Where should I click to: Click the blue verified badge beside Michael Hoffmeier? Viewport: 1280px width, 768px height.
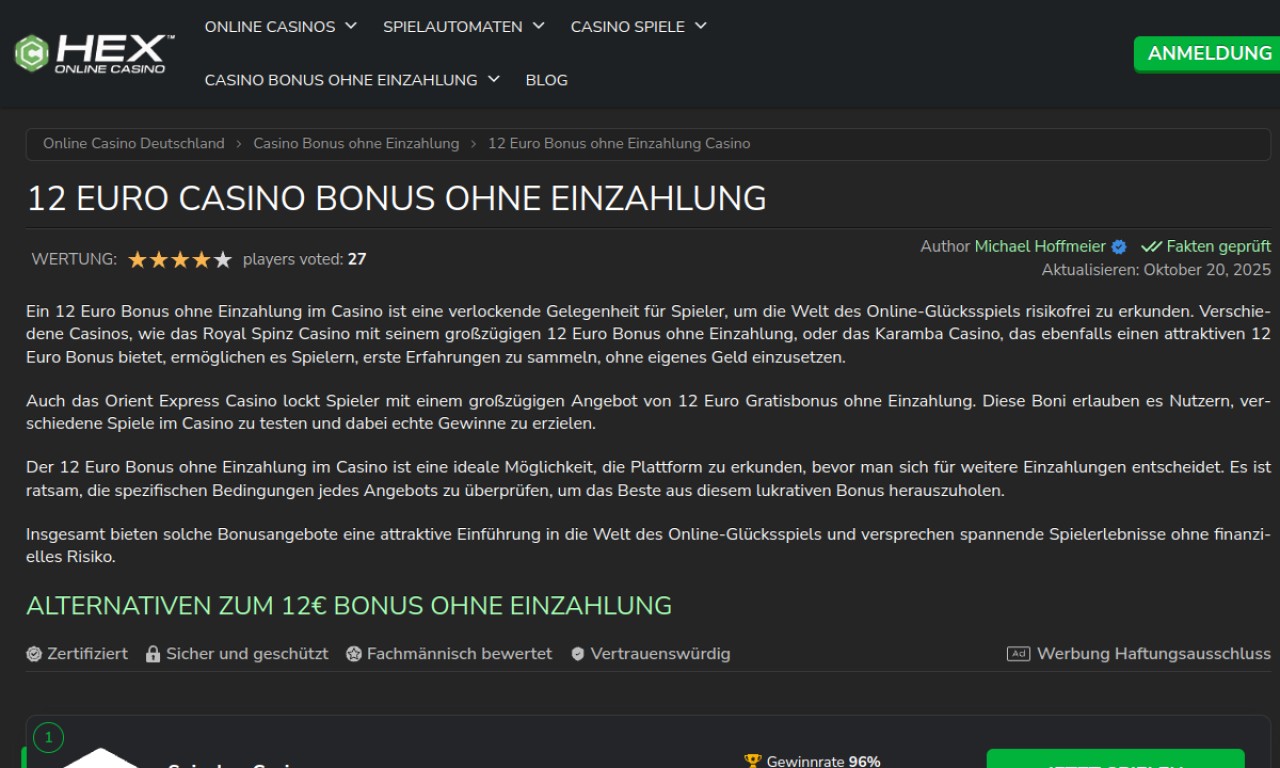[x=1119, y=247]
